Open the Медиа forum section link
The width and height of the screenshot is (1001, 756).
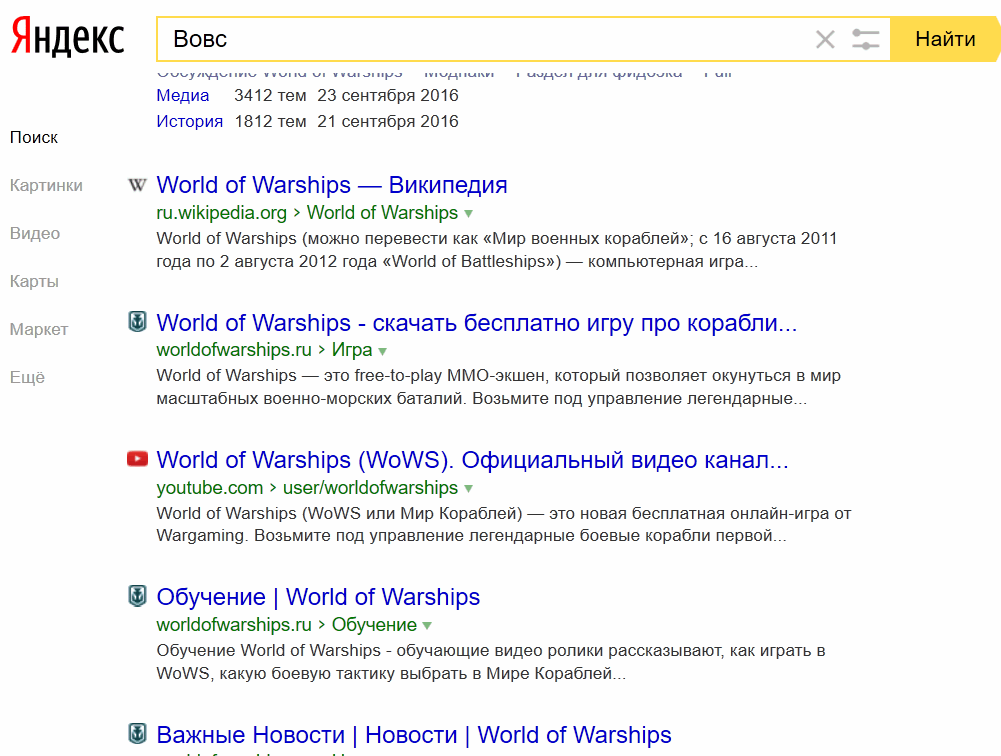pyautogui.click(x=183, y=95)
